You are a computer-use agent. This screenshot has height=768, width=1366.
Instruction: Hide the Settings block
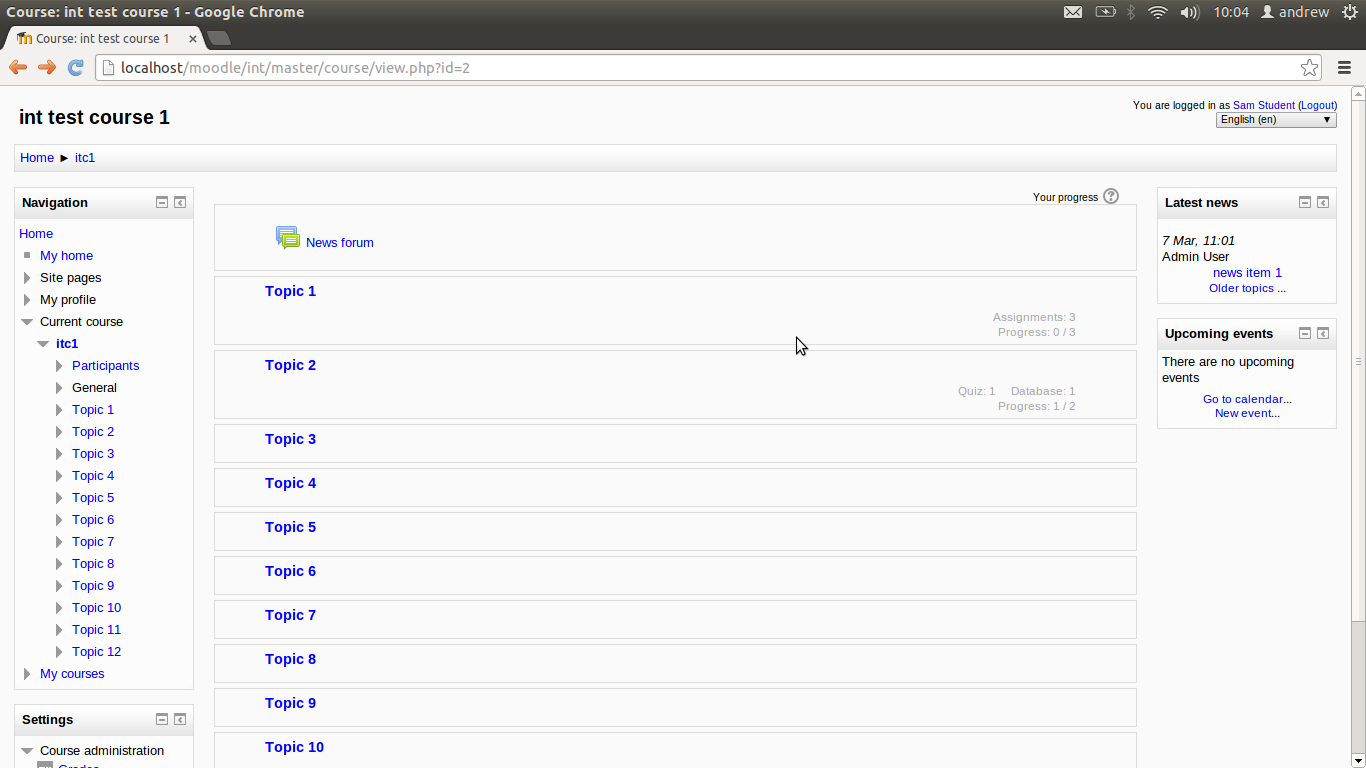coord(162,719)
